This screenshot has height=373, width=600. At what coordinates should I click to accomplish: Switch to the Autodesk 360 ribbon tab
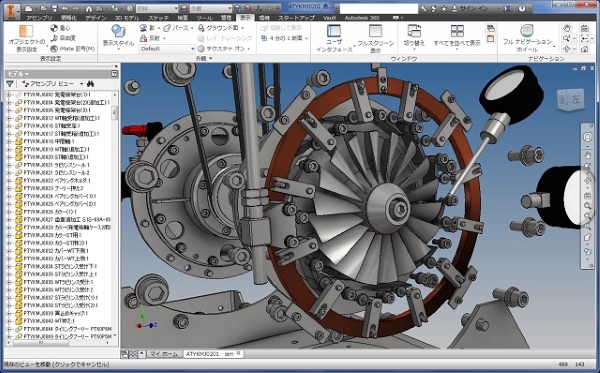(362, 18)
